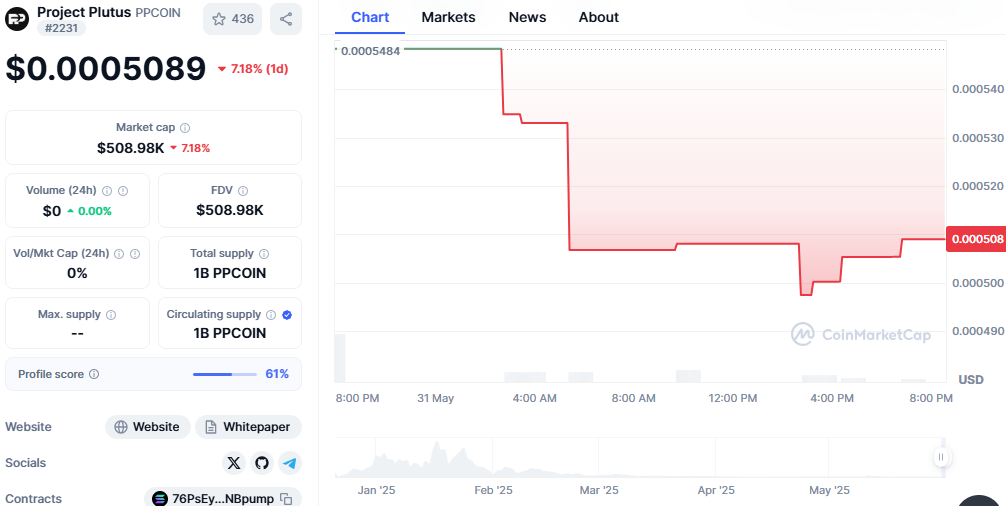Viewport: 1006px width, 506px height.
Task: Click May '25 on the timeline navigator
Action: point(829,491)
